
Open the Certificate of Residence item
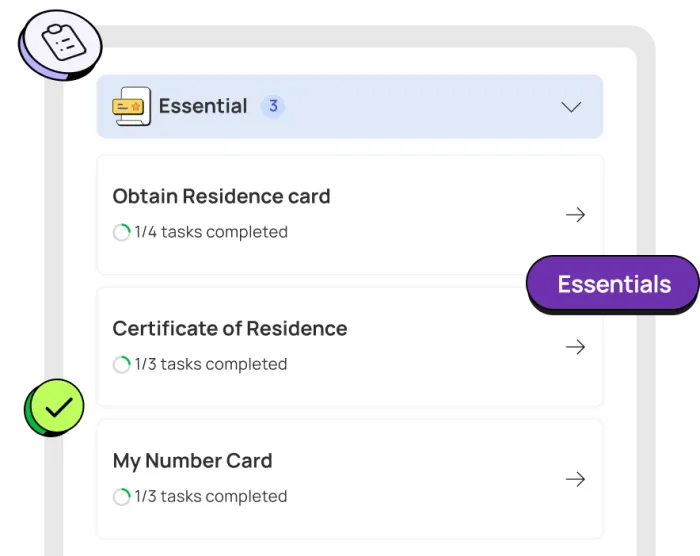coord(230,329)
